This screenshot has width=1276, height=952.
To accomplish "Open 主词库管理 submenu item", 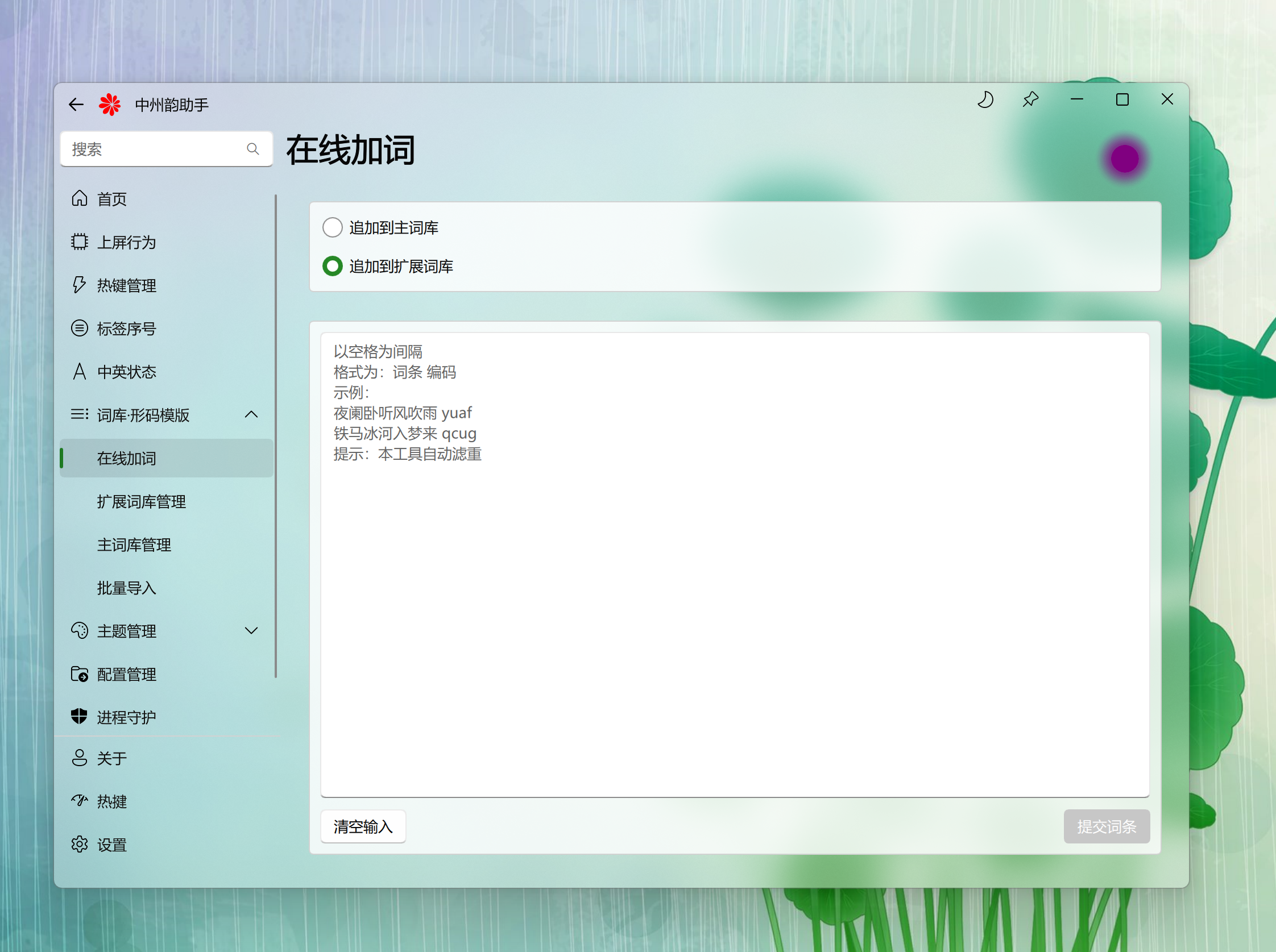I will point(134,545).
